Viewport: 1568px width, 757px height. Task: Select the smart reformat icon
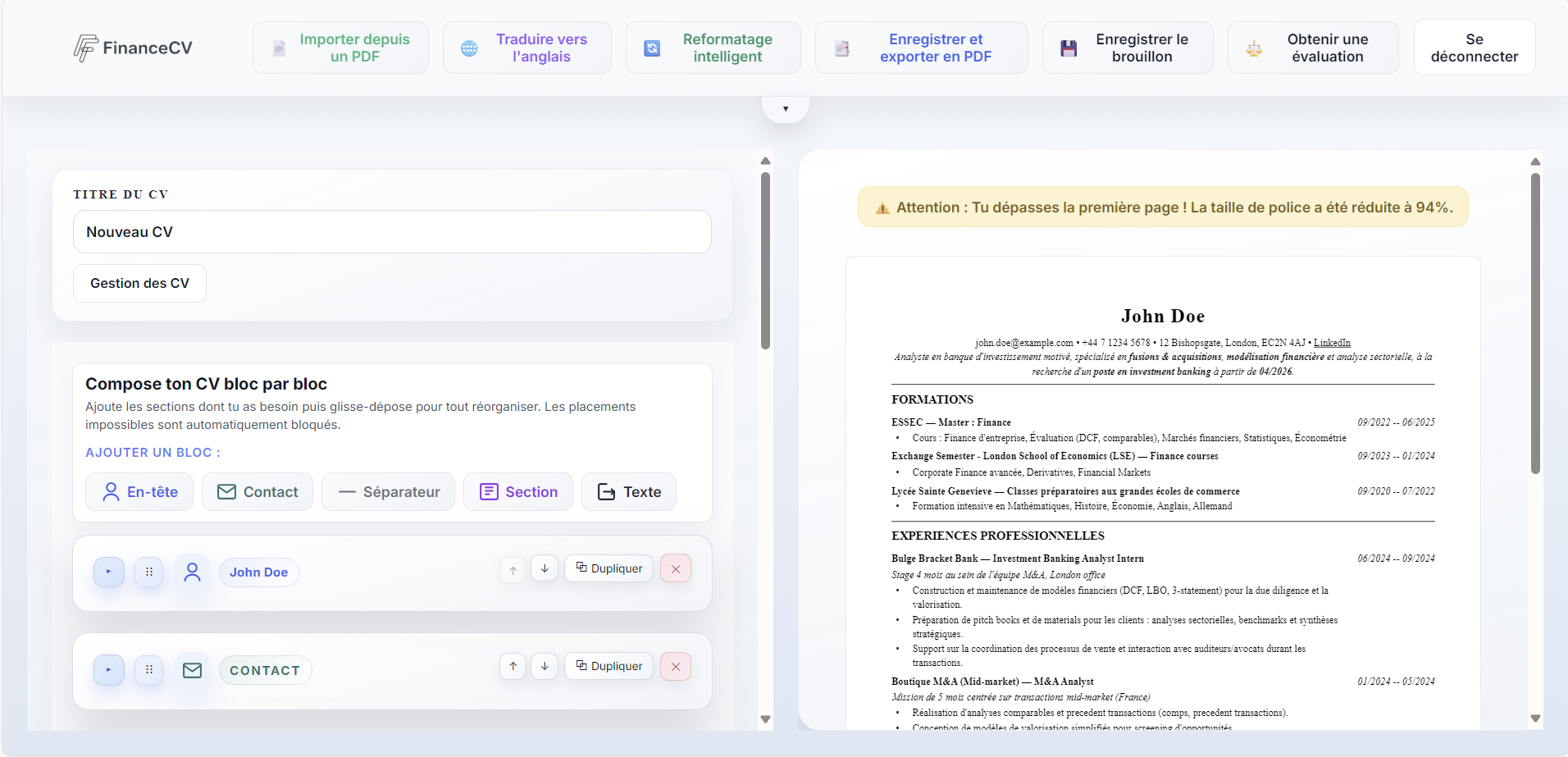coord(652,48)
